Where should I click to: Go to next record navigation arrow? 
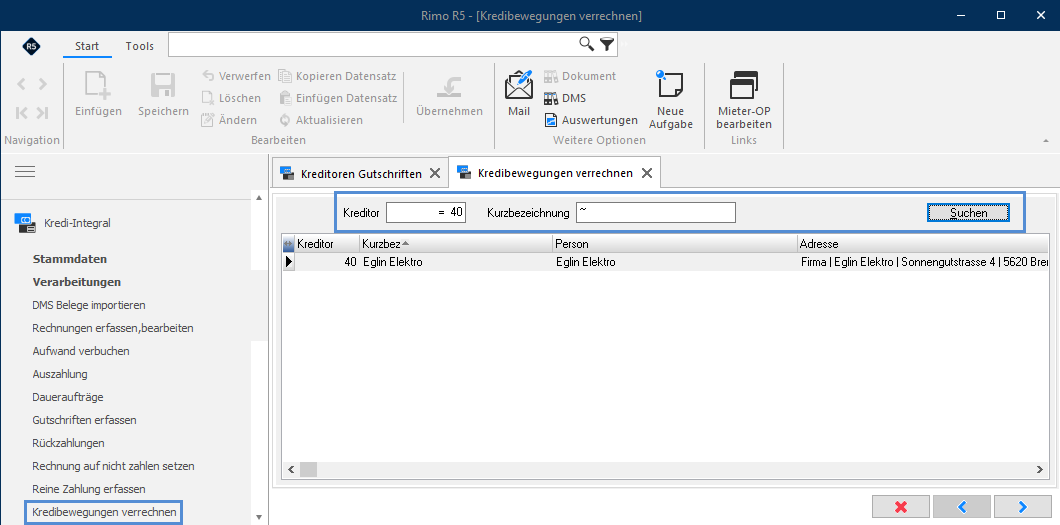coord(43,84)
